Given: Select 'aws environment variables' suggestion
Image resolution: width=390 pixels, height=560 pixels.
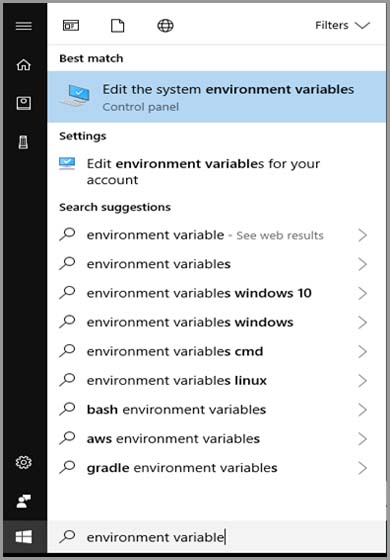Looking at the screenshot, I should pyautogui.click(x=217, y=439).
